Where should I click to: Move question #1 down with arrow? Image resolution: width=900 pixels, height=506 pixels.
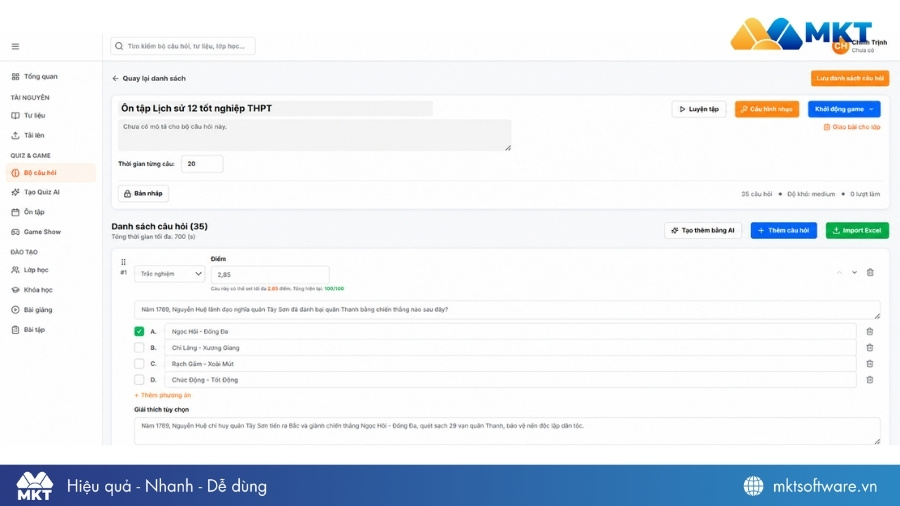coord(854,273)
